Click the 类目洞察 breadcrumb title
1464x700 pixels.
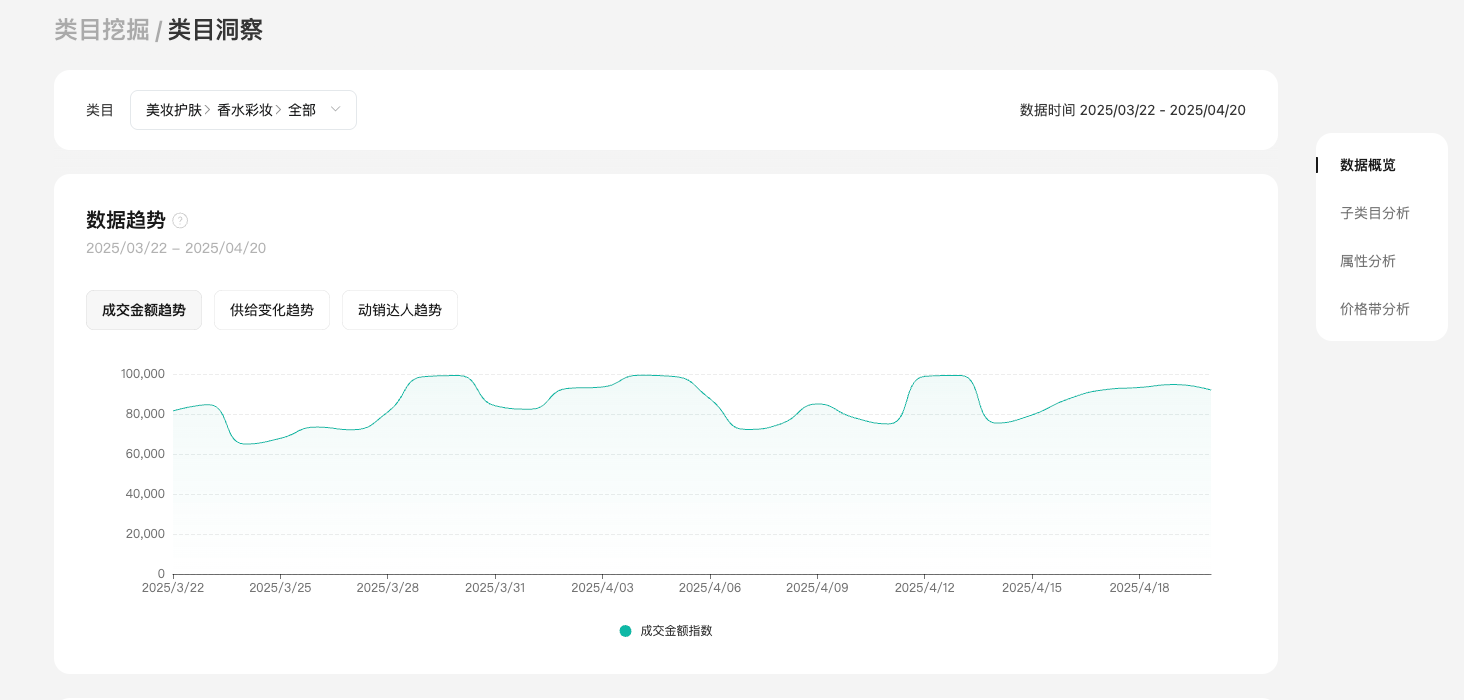[215, 30]
